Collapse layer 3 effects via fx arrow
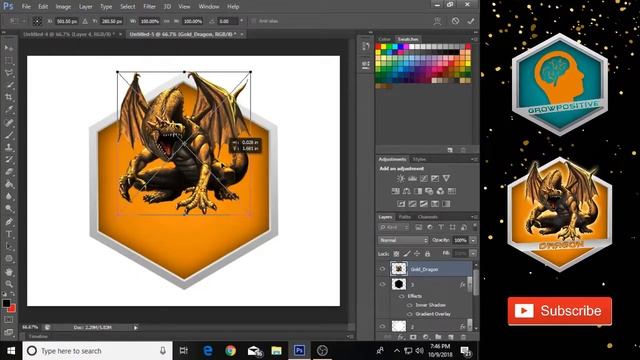 tap(469, 284)
